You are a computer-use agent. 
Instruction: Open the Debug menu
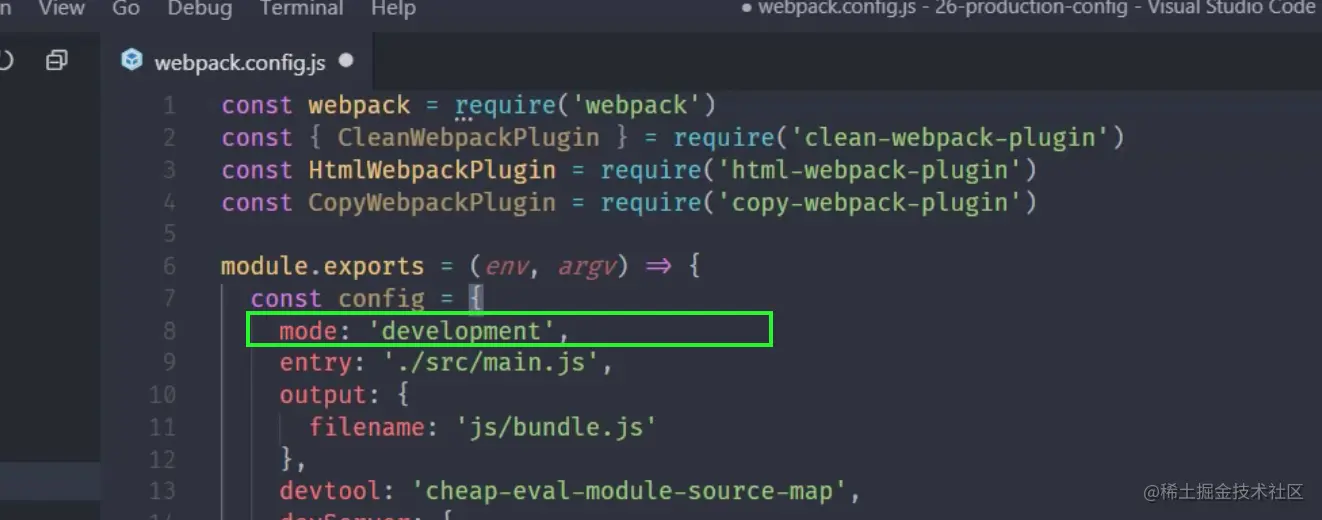pyautogui.click(x=200, y=8)
